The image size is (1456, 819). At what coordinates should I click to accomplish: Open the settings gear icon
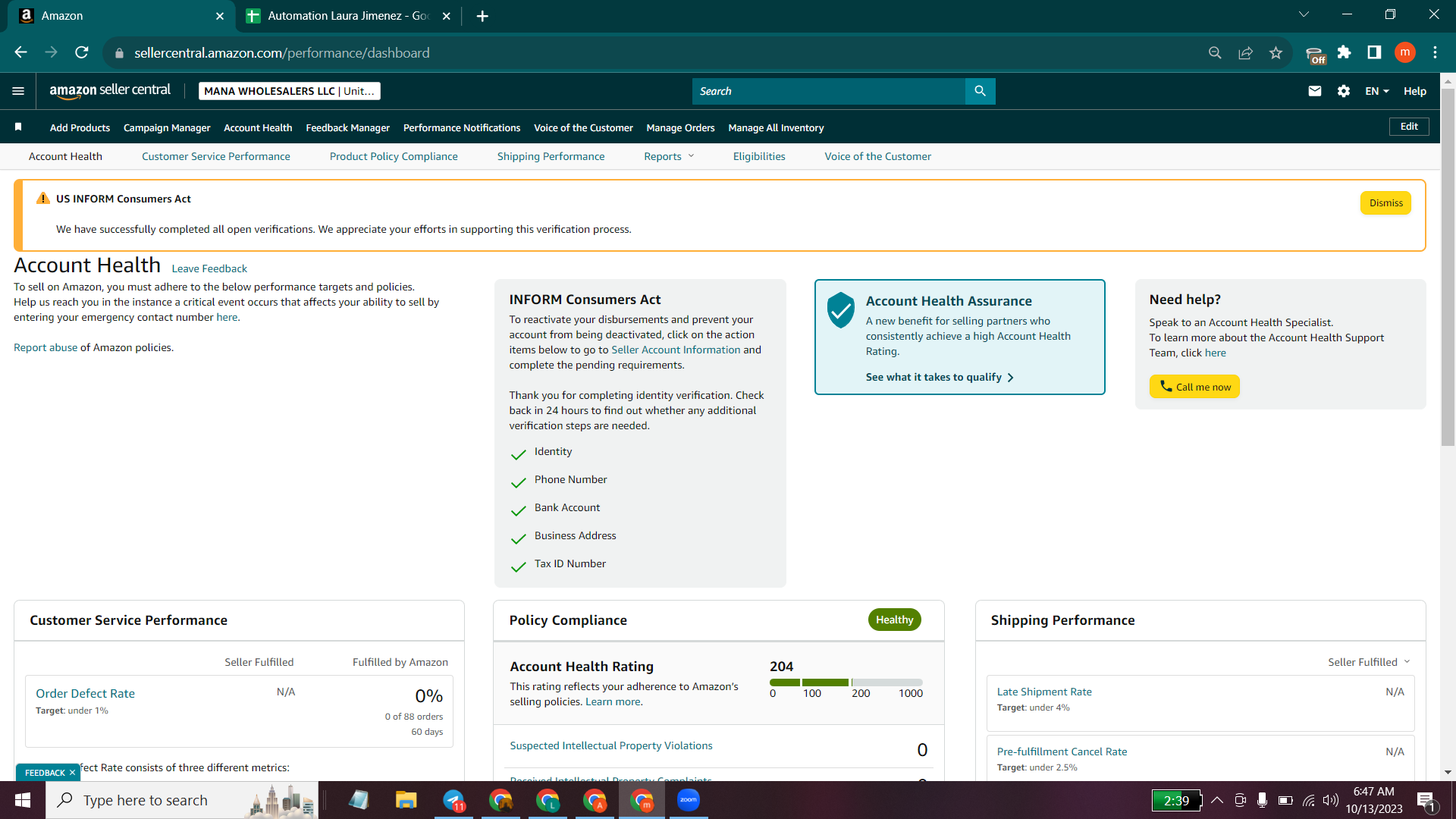click(1344, 91)
